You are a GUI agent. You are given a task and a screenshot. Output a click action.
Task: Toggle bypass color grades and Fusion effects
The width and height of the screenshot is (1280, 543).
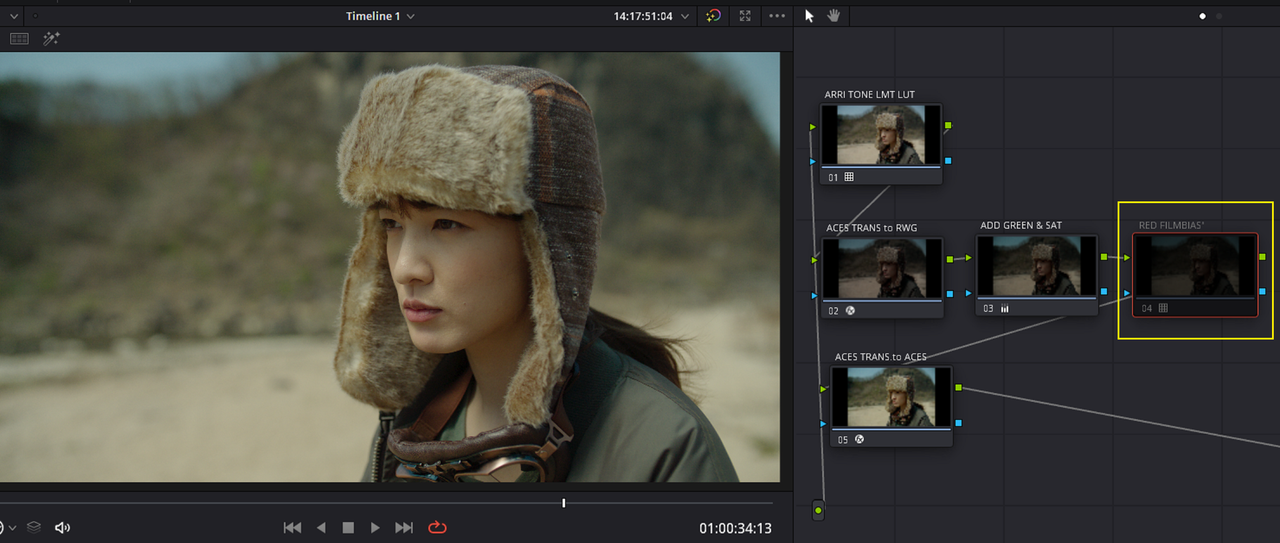tap(713, 16)
